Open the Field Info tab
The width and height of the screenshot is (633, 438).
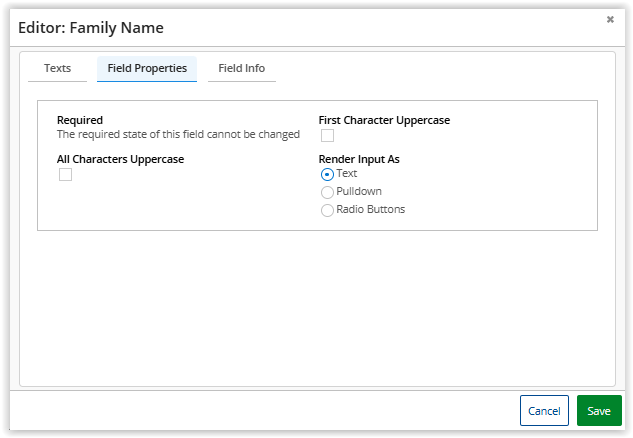(241, 69)
